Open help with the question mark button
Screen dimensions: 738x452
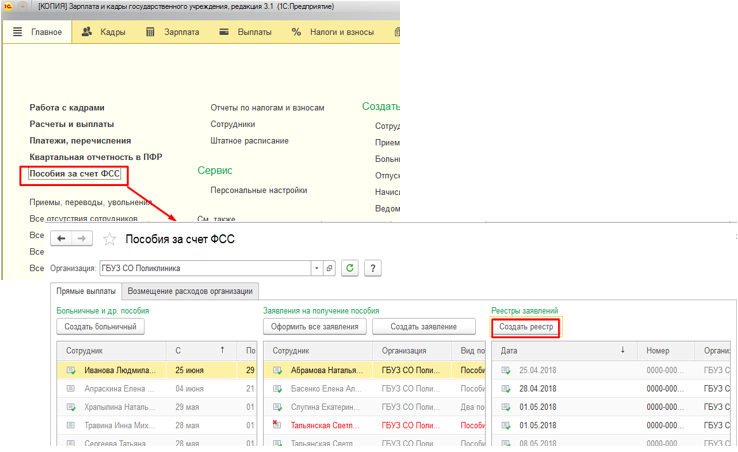[372, 268]
